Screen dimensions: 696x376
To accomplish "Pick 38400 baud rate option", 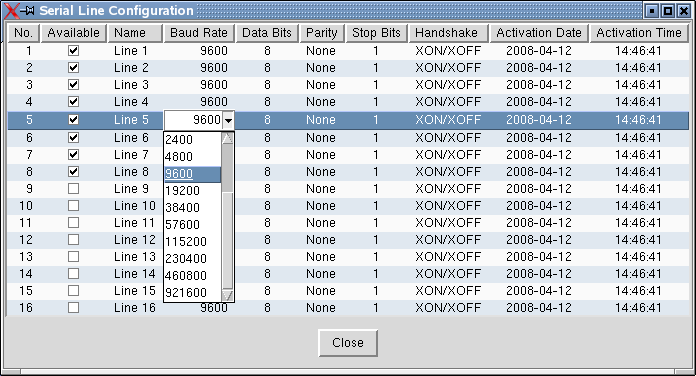I will [192, 208].
